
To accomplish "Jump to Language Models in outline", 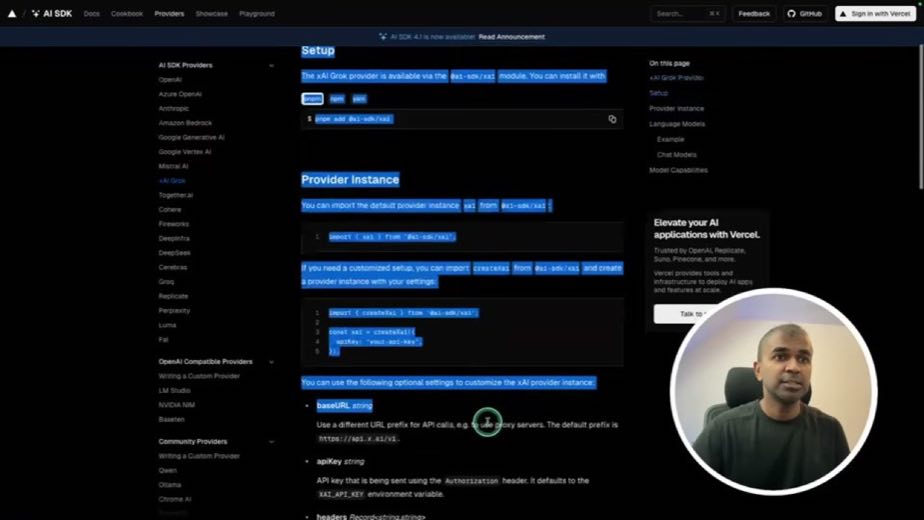I will [x=677, y=124].
